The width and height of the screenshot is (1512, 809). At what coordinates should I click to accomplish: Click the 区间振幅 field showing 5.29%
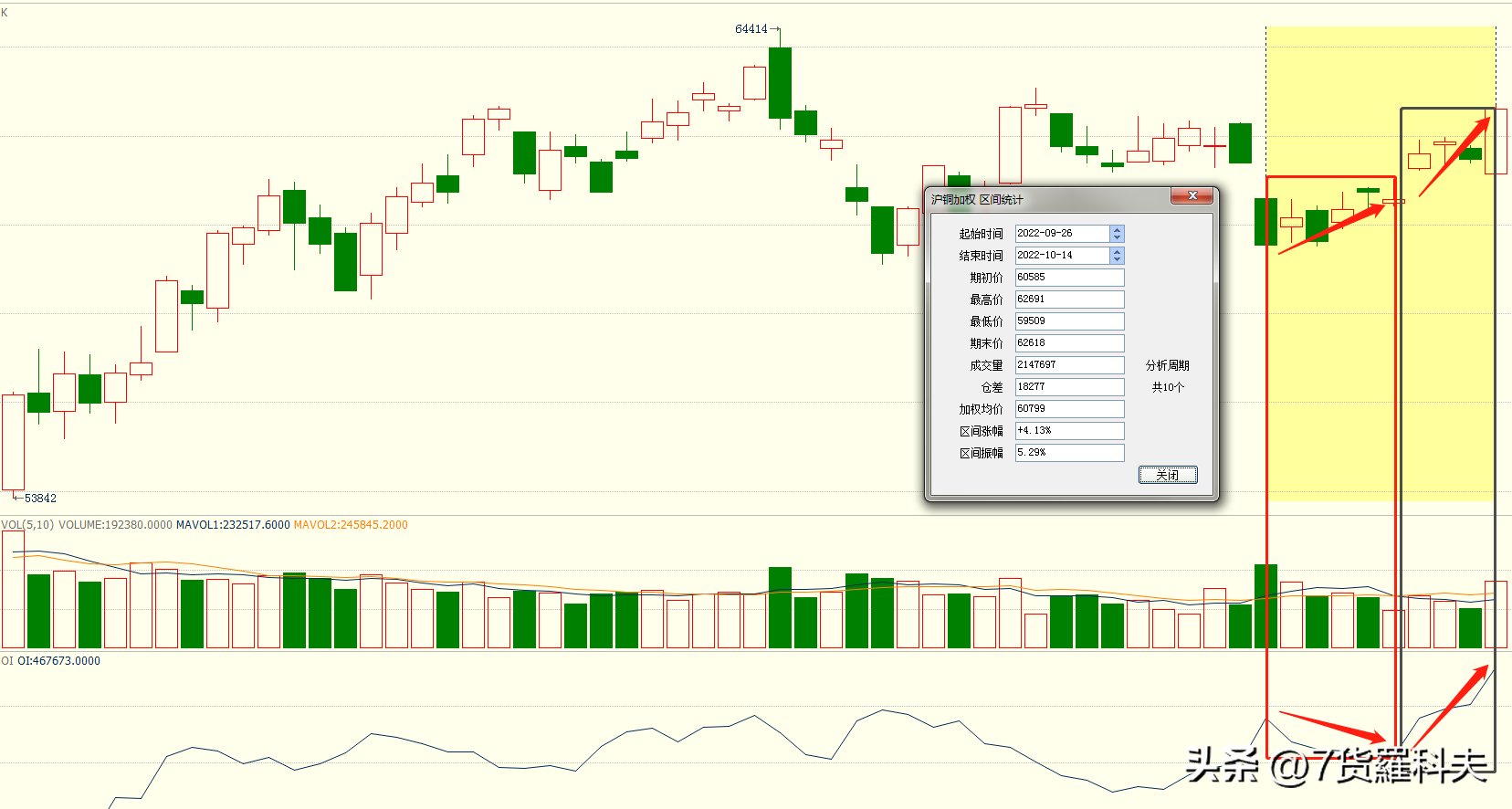(x=1070, y=453)
